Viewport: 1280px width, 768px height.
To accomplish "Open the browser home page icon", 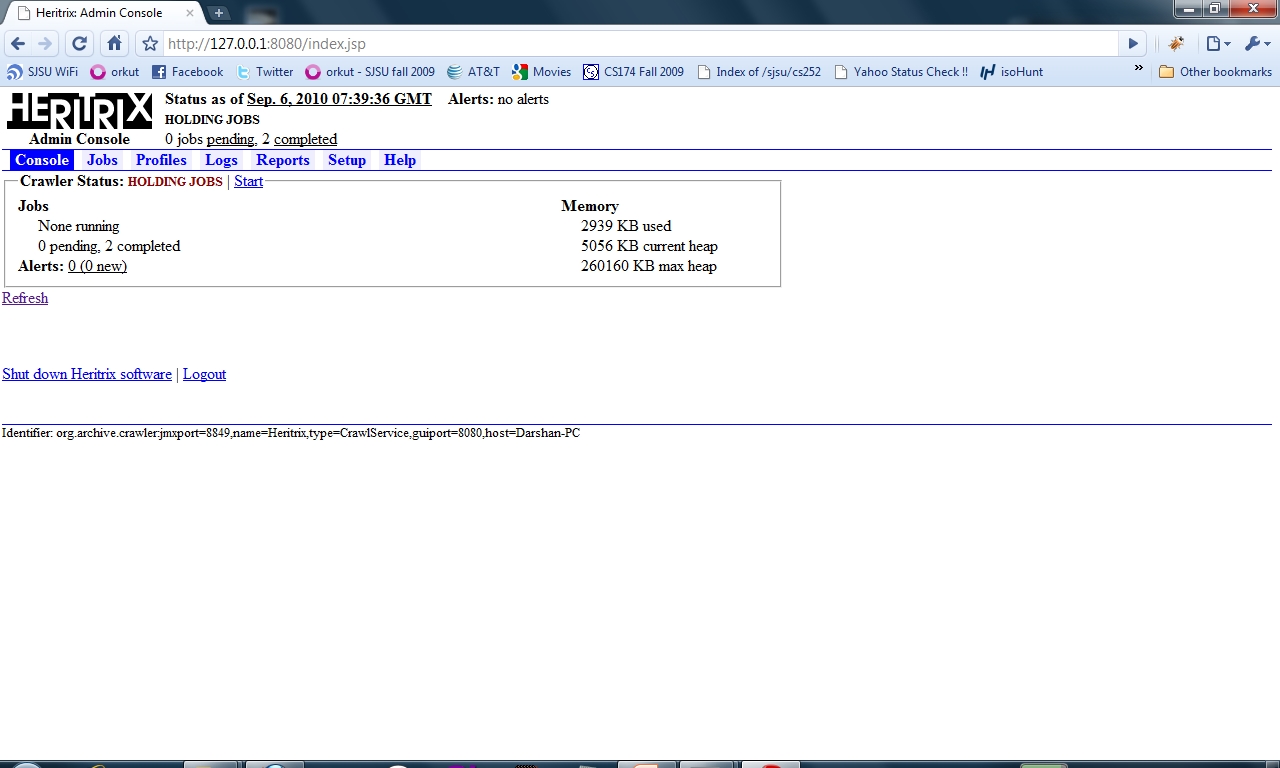I will click(x=115, y=44).
